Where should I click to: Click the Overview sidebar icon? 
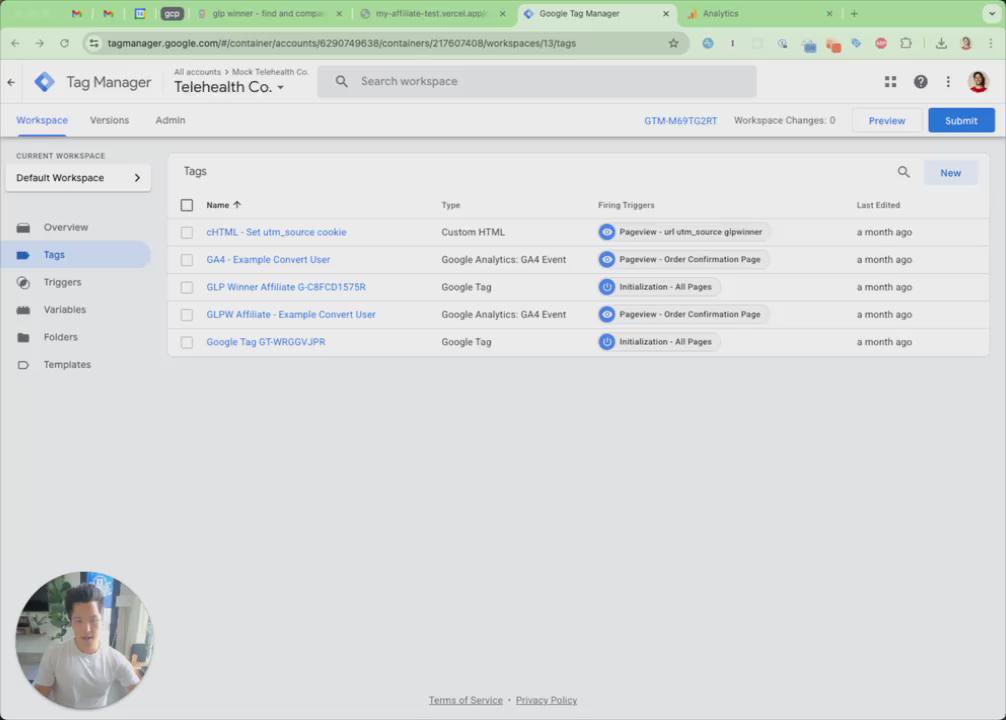pyautogui.click(x=24, y=227)
